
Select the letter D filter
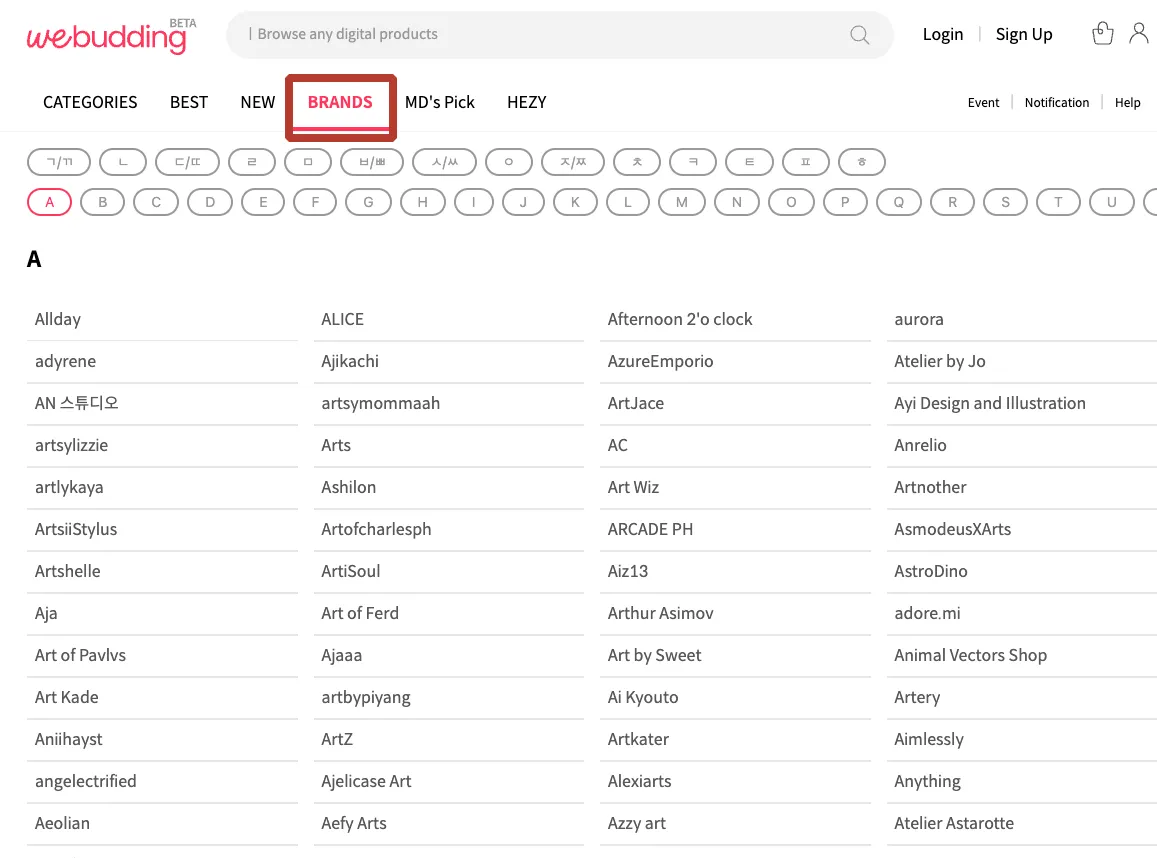pos(210,202)
